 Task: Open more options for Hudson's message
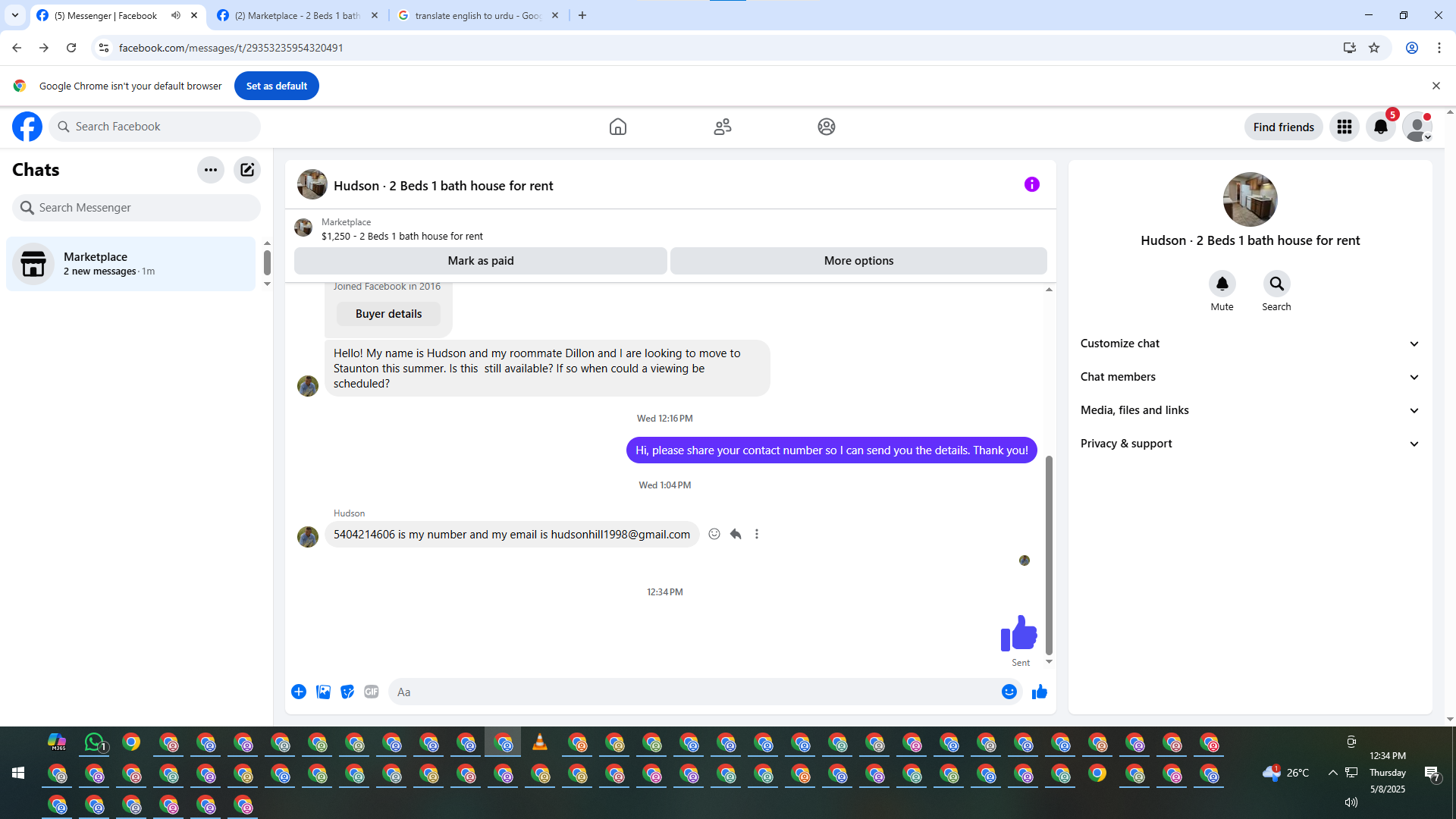757,534
